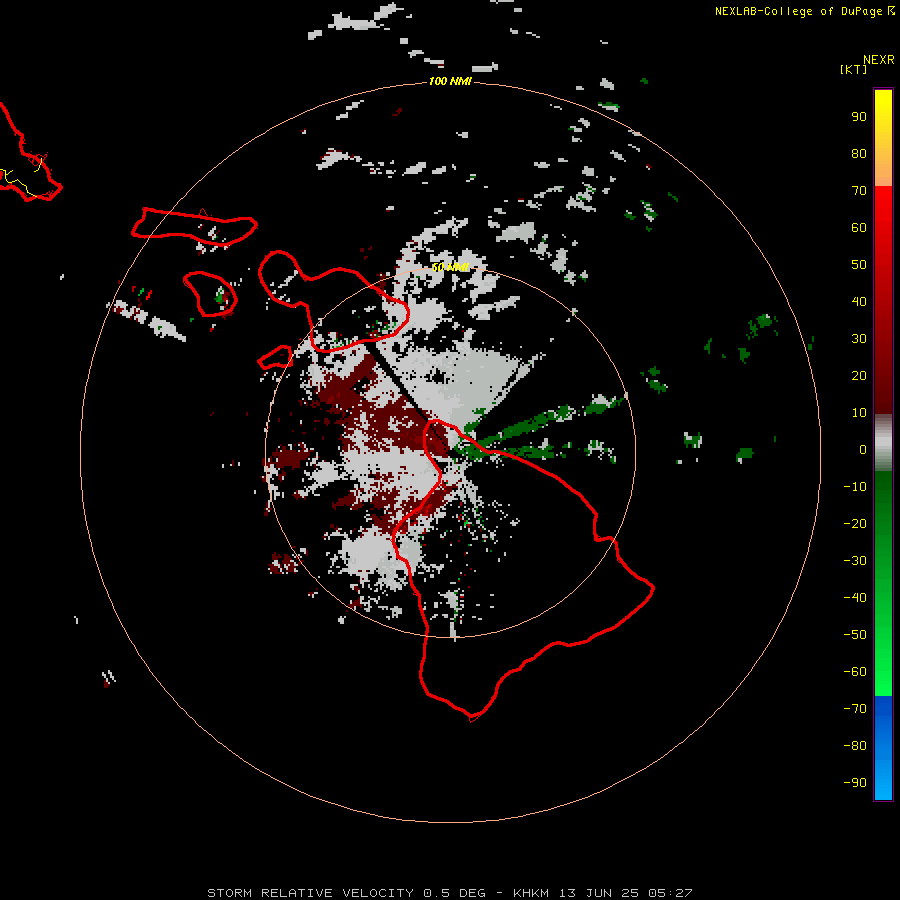Click the 50 NMI range ring label

click(x=449, y=267)
